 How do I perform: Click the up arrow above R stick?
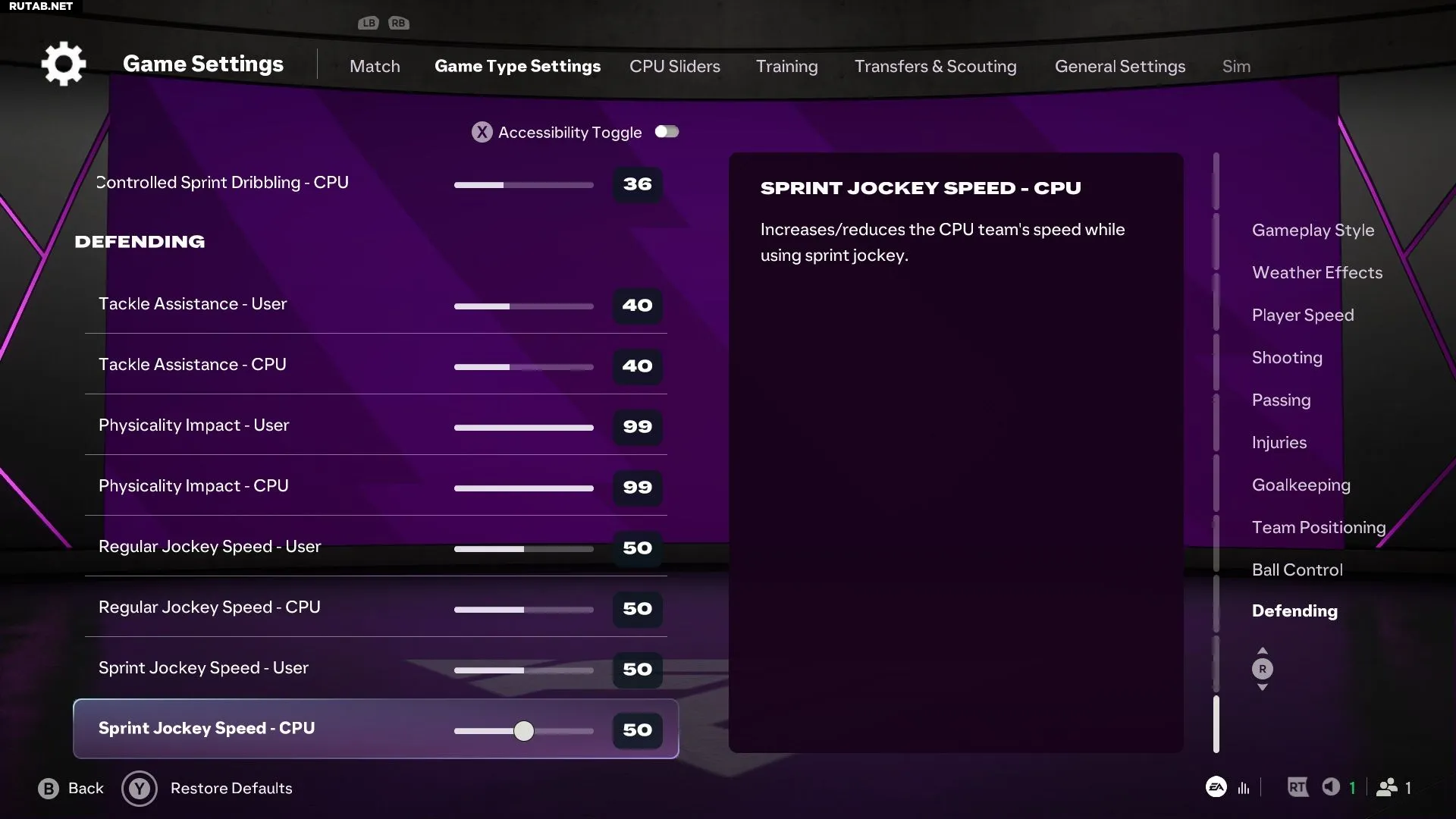1263,651
